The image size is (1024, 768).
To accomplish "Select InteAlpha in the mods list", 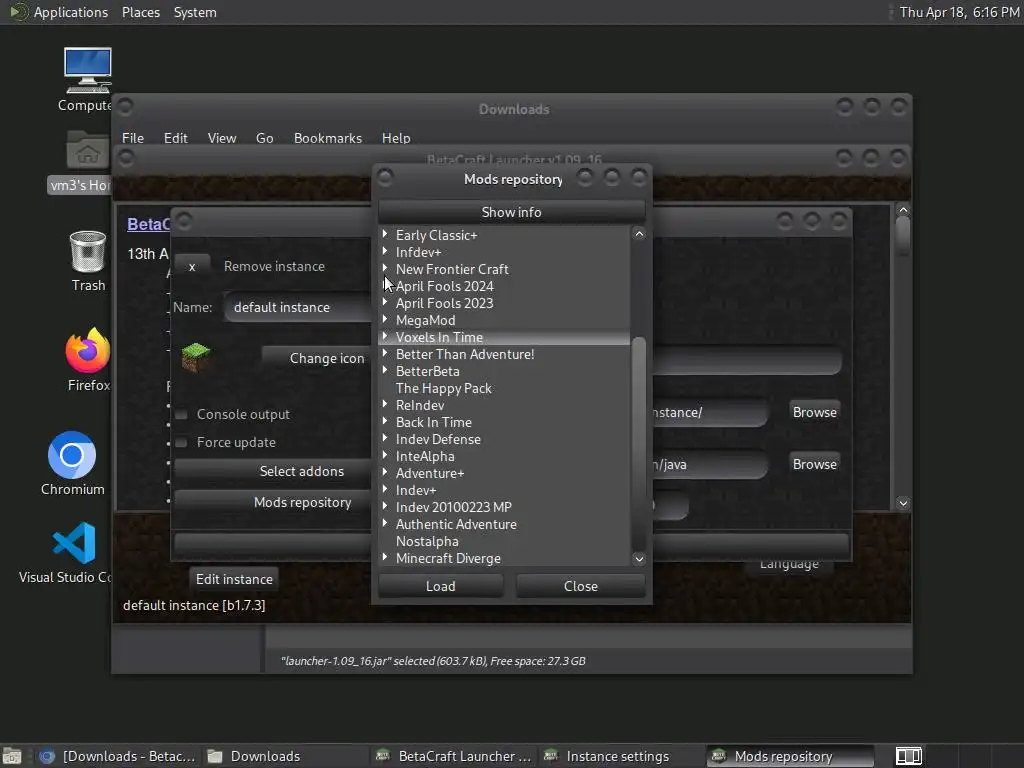I will (x=425, y=456).
